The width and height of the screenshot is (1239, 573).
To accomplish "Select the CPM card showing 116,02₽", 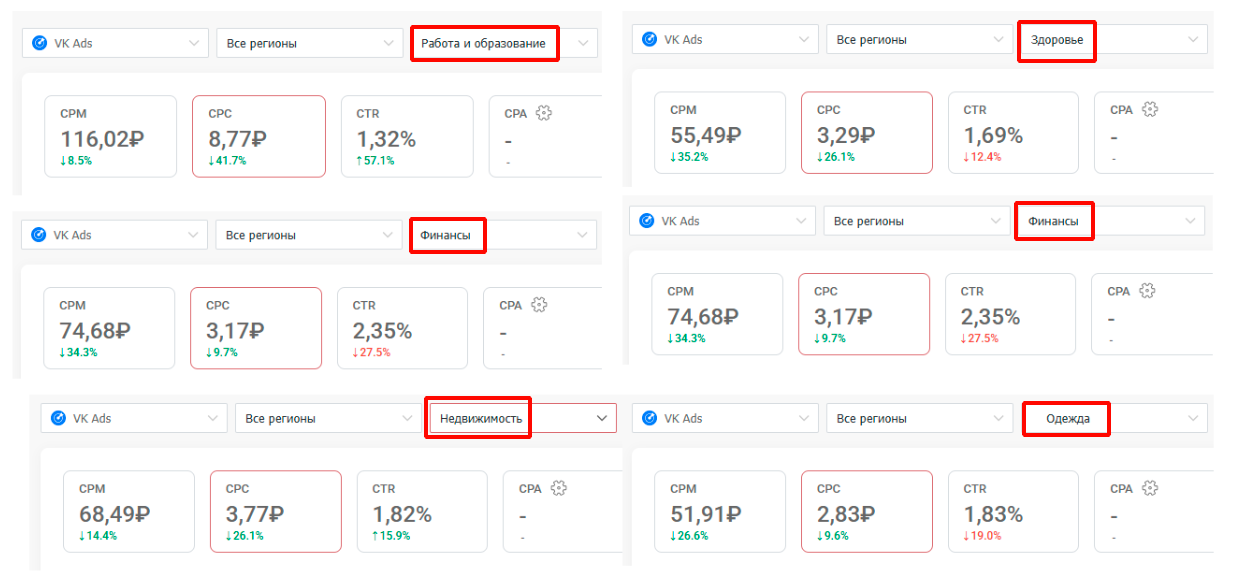I will click(x=111, y=136).
